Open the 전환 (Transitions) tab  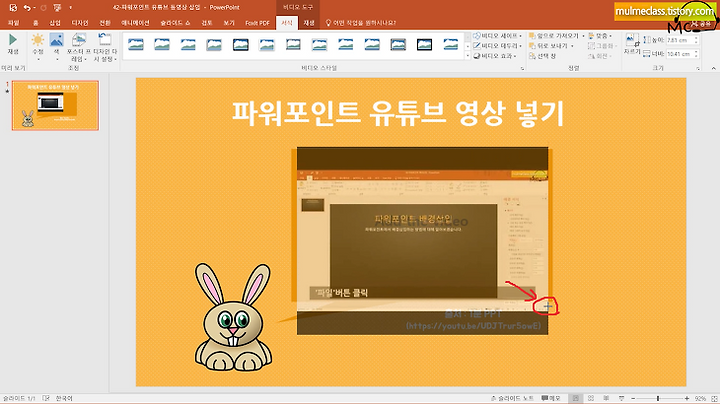(105, 22)
